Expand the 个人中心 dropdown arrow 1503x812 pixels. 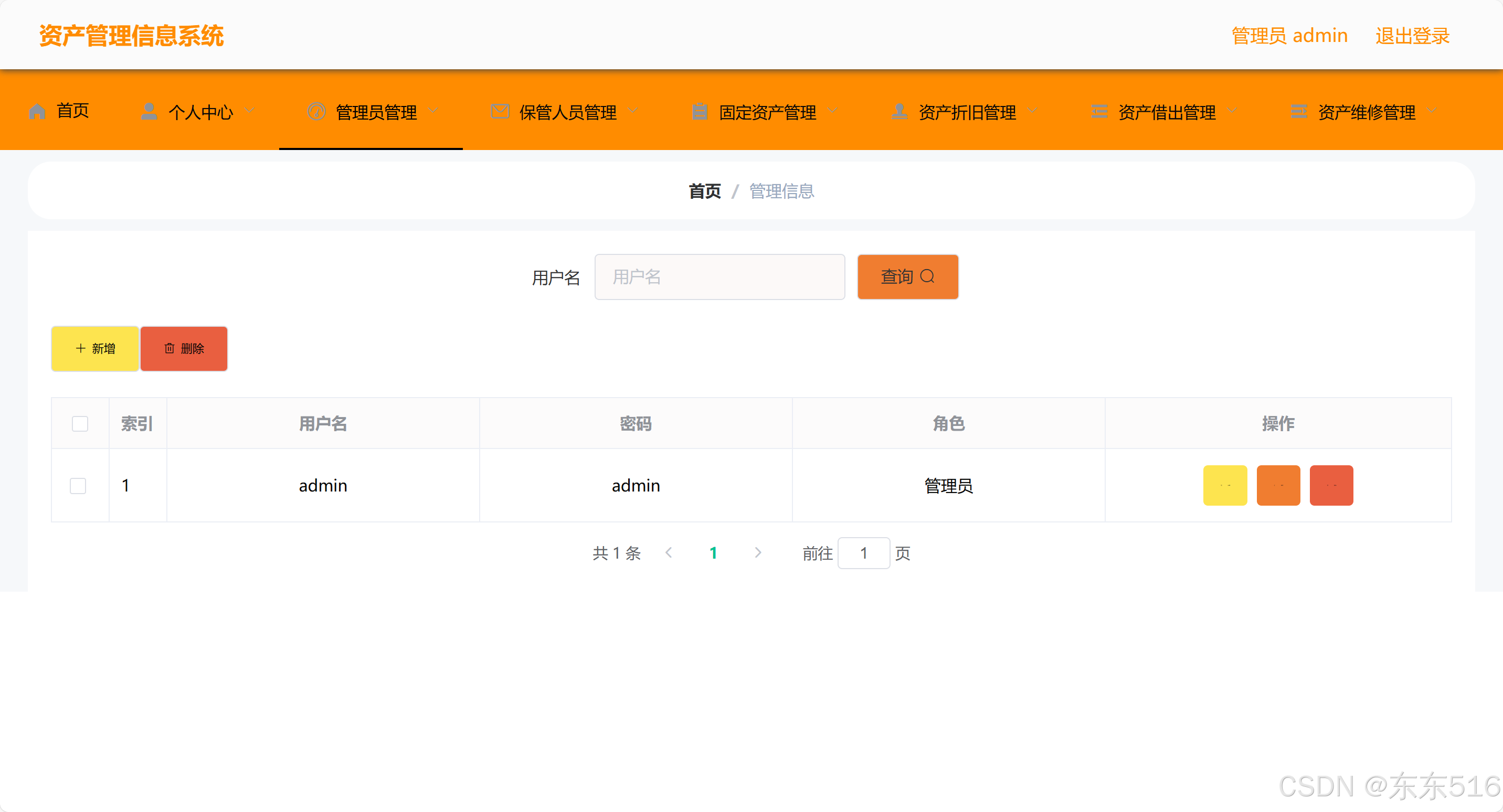250,110
